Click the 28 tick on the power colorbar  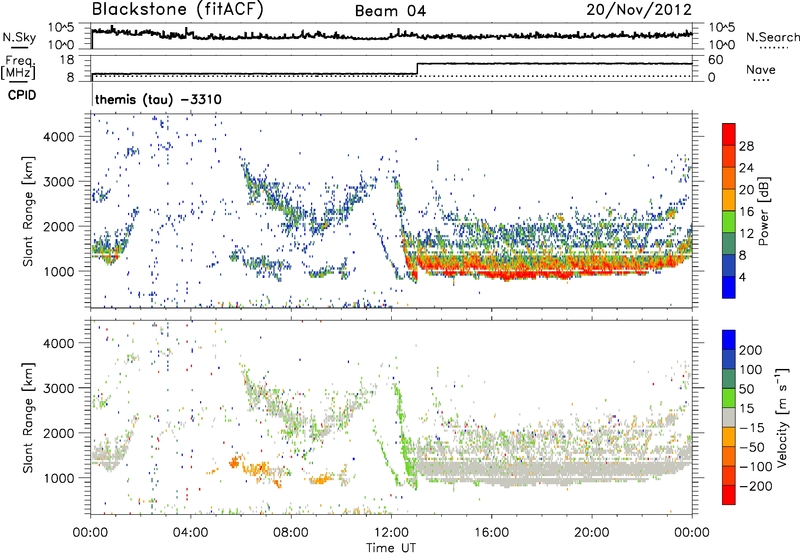746,146
